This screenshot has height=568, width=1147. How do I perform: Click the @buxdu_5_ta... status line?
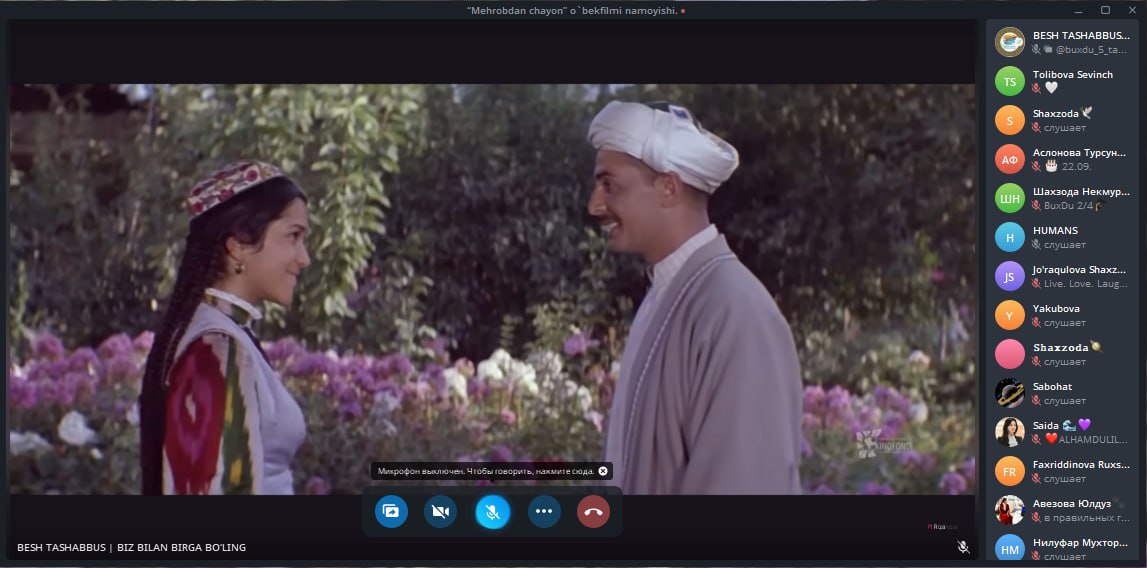pyautogui.click(x=1091, y=50)
